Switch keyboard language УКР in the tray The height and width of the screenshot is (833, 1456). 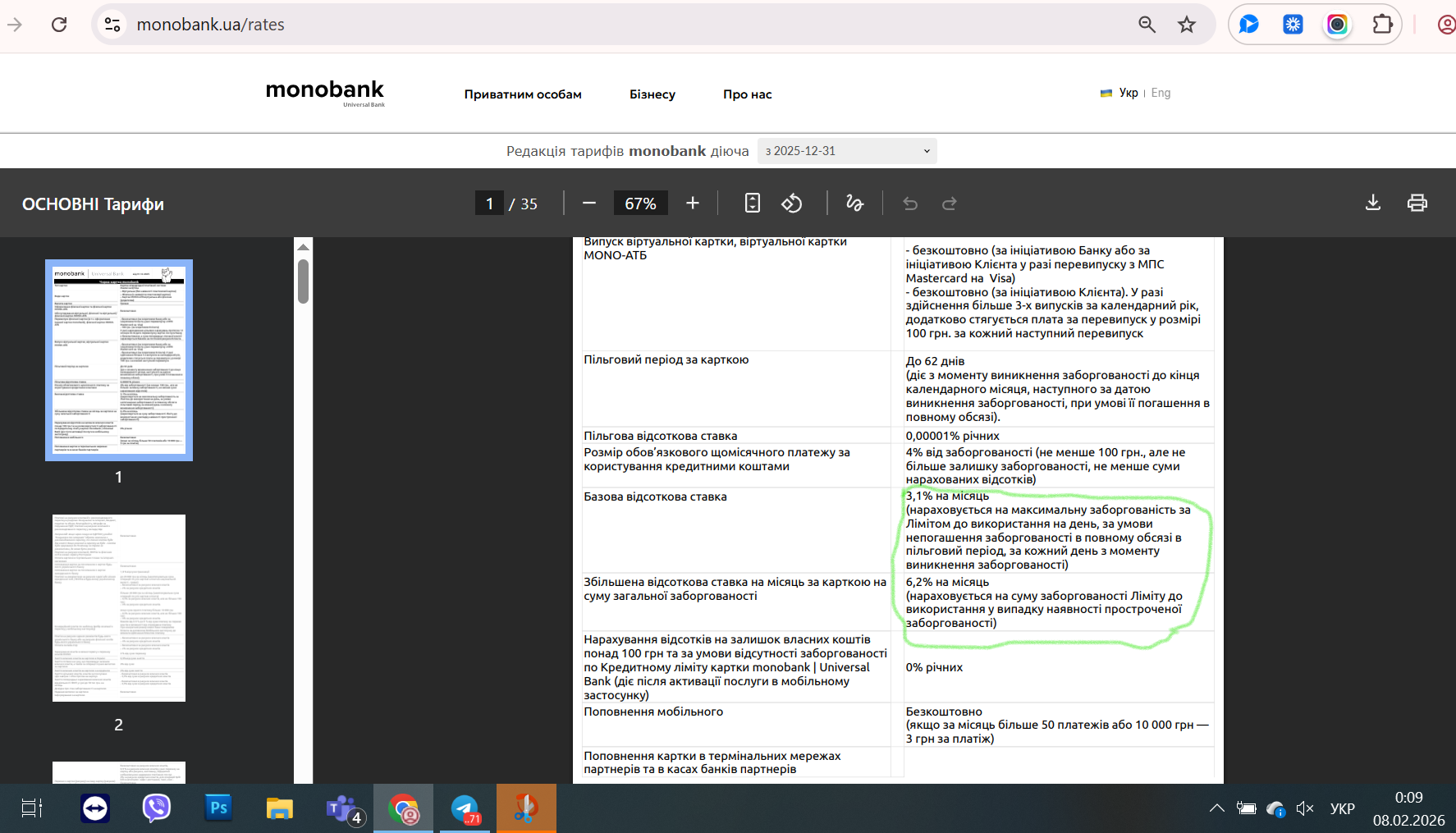tap(1343, 808)
